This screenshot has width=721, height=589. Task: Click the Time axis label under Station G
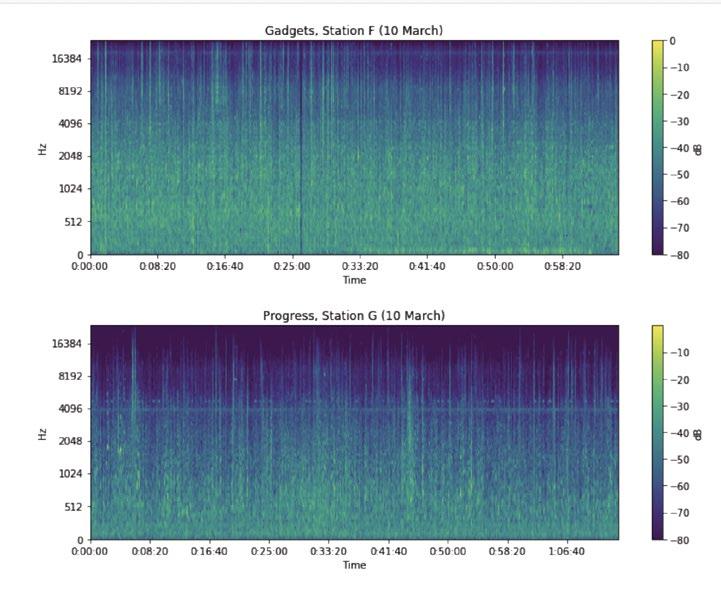[354, 565]
